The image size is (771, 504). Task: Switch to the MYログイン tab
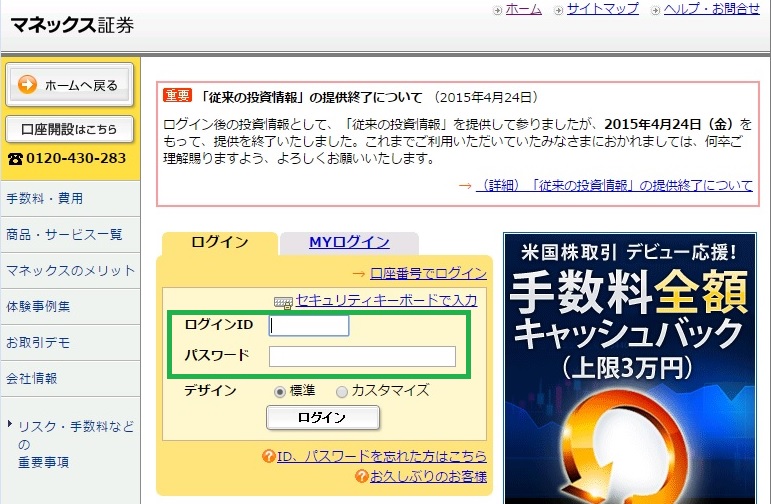(349, 243)
